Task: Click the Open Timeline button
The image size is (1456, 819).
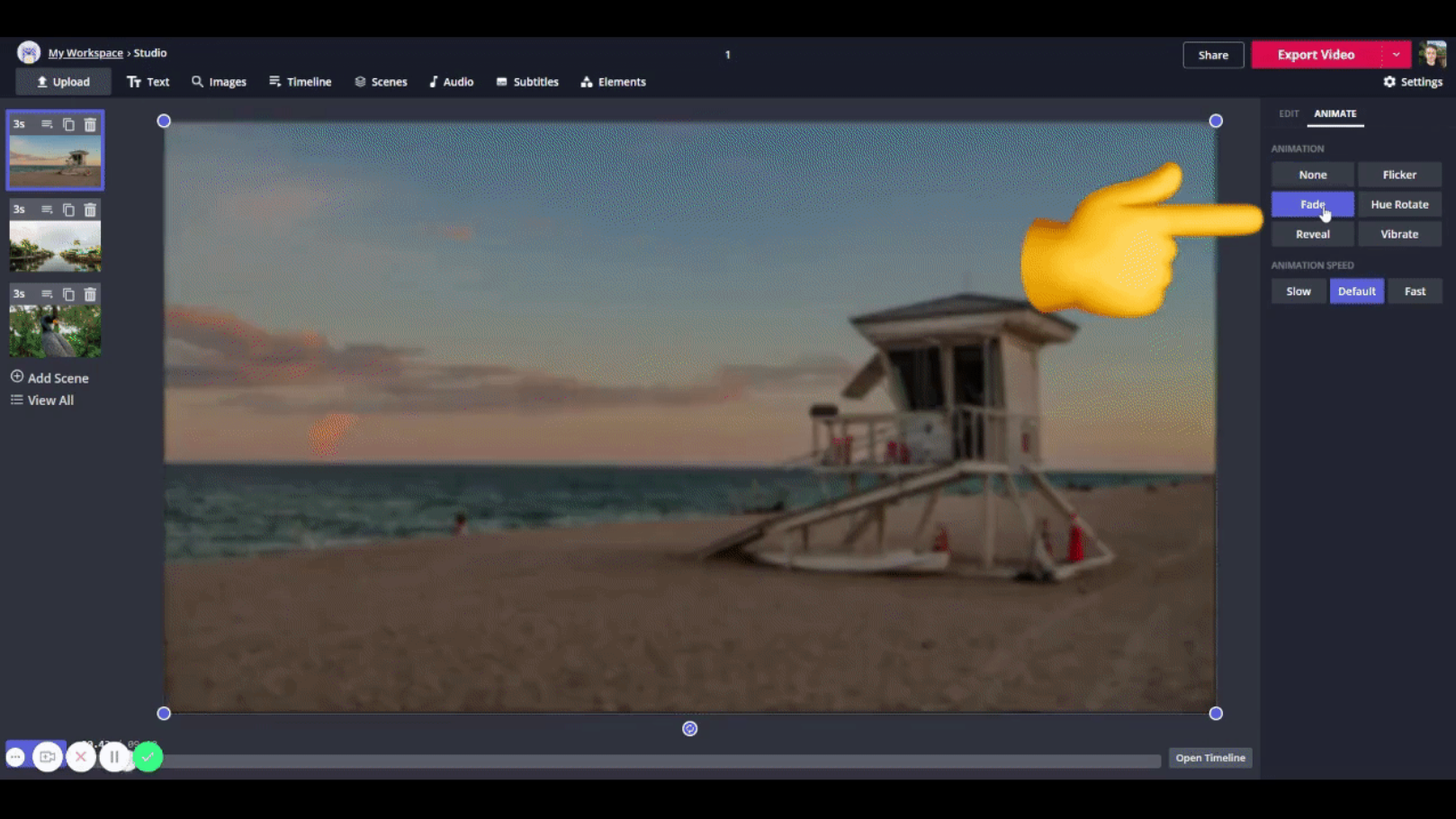Action: (1209, 758)
